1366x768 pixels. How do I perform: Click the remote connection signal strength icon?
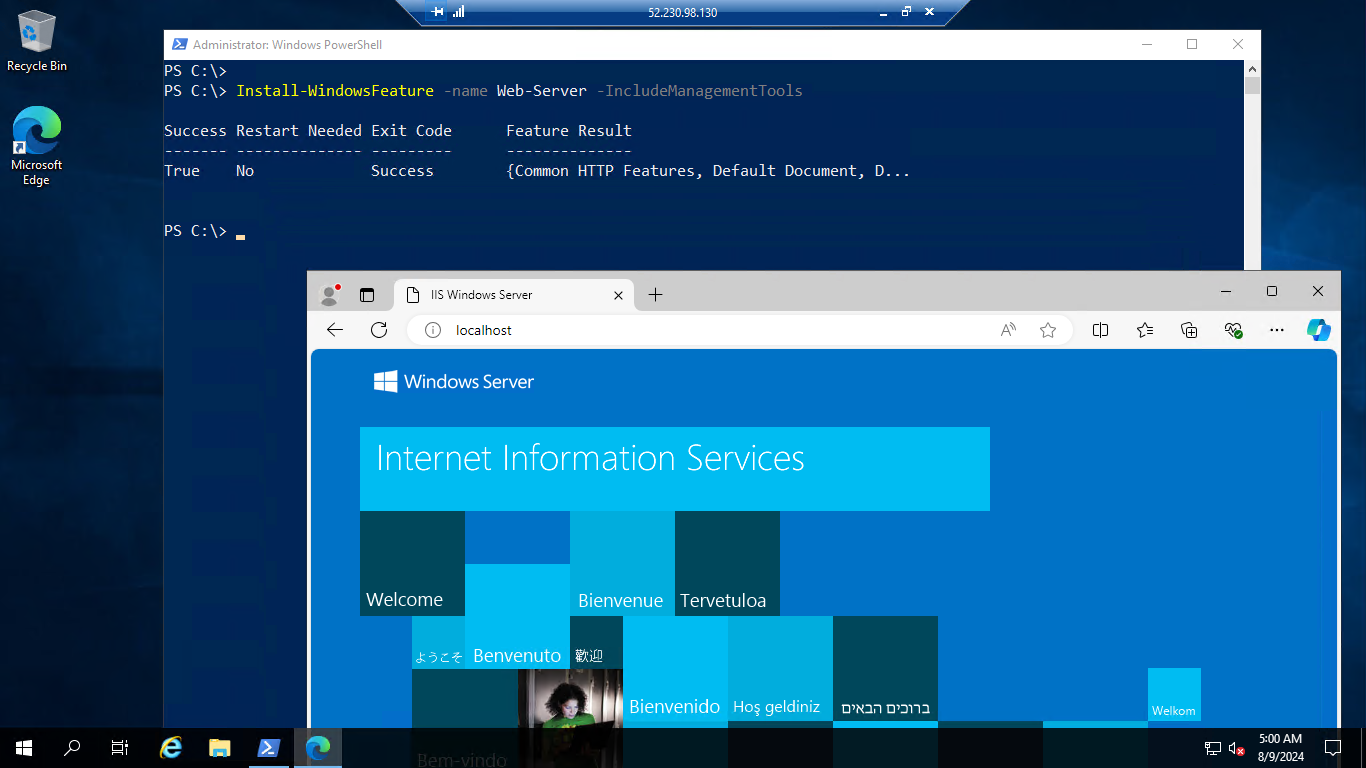(x=459, y=12)
